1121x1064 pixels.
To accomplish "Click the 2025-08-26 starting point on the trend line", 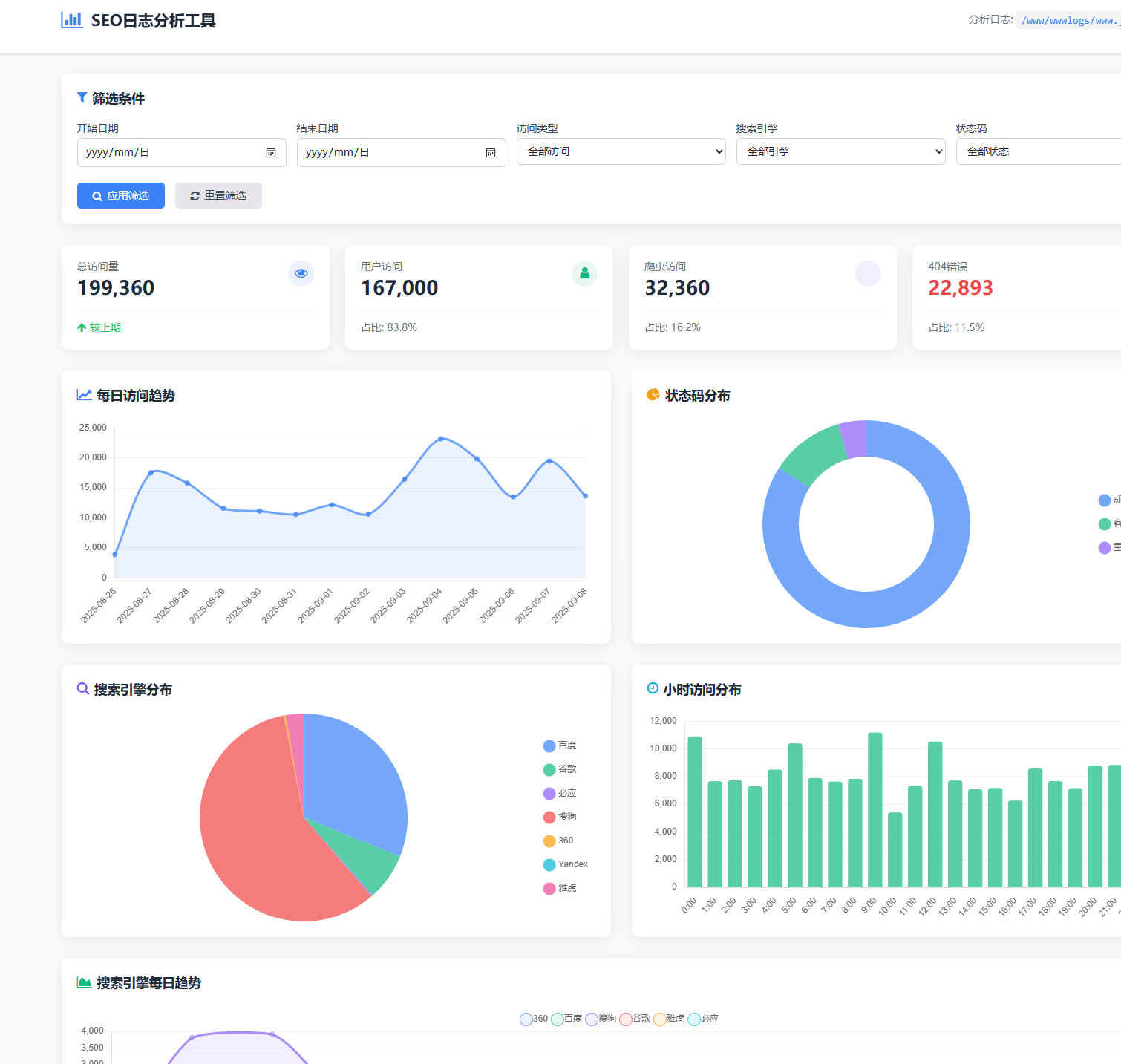I will click(115, 555).
